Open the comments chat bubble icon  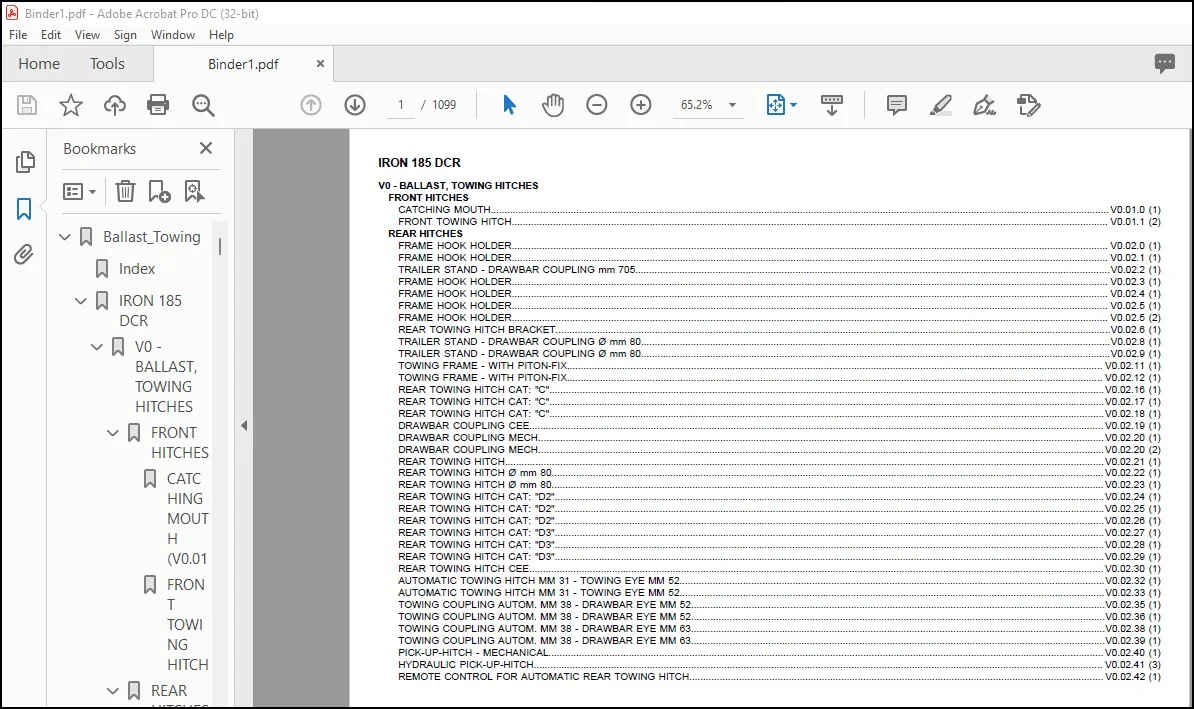[1164, 63]
